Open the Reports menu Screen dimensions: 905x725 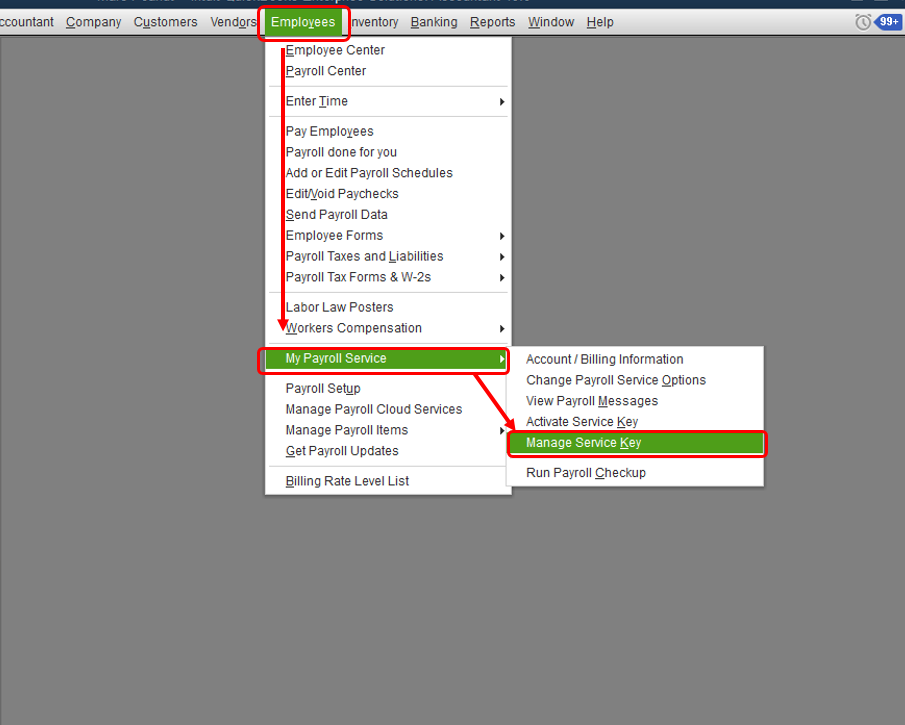[492, 22]
